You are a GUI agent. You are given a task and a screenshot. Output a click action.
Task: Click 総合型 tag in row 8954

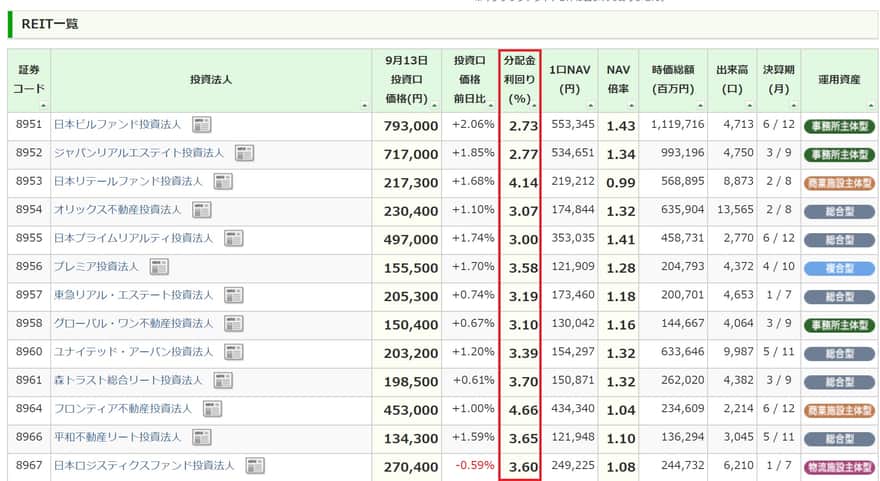click(840, 212)
